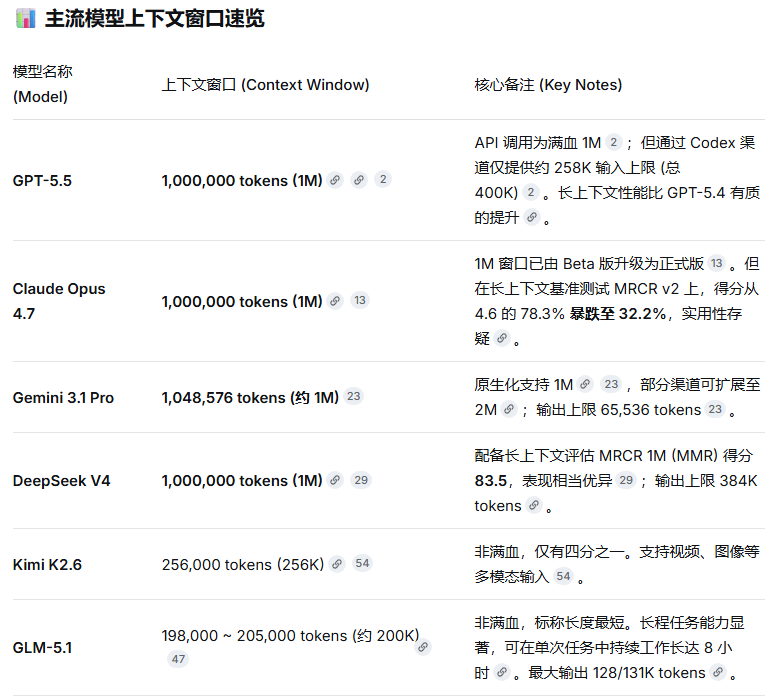Click the text '配备长上下文评估 MRCR 1M (MMR) 得分'
This screenshot has width=775, height=696.
pyautogui.click(x=614, y=455)
